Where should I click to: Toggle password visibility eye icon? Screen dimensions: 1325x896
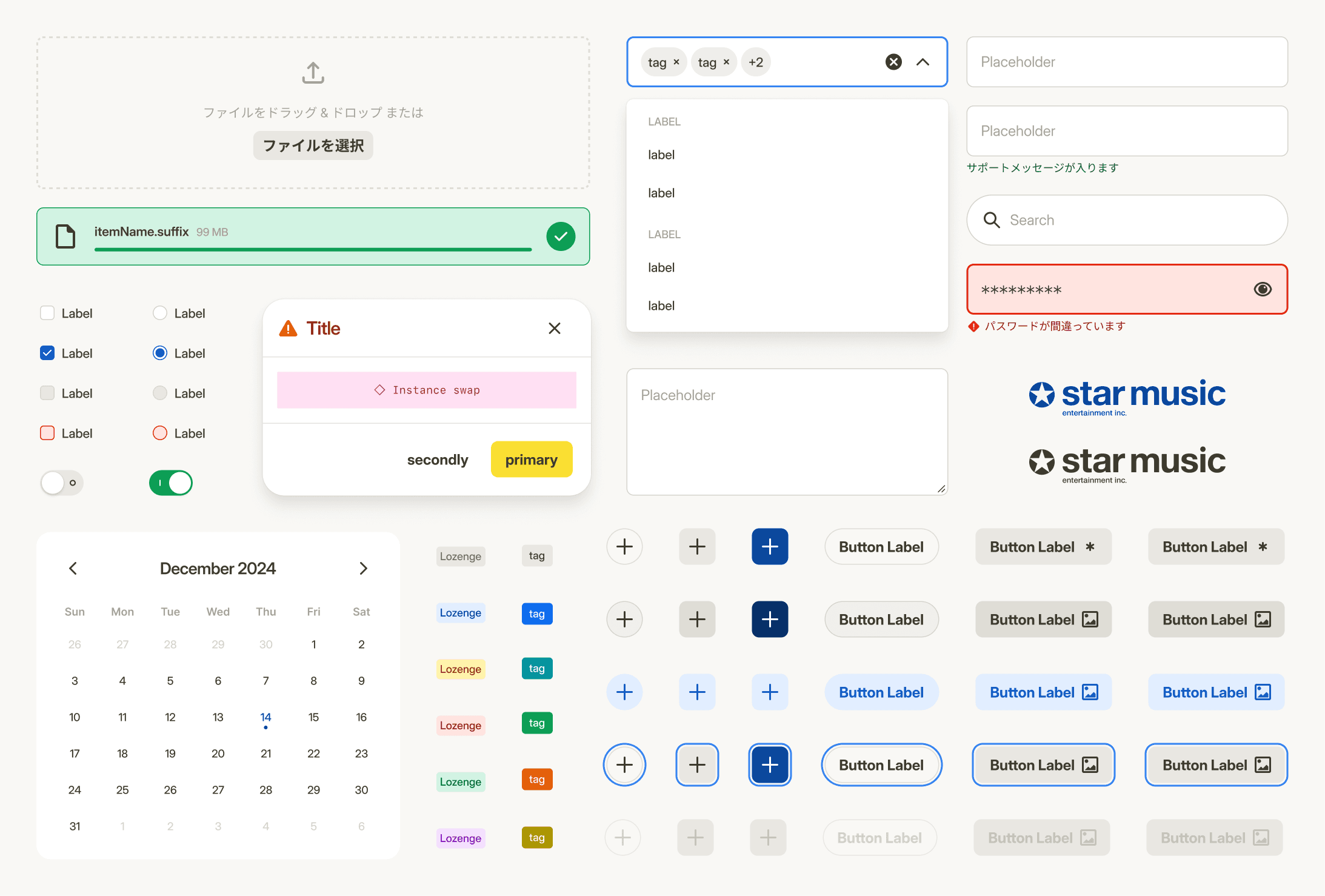pos(1263,289)
